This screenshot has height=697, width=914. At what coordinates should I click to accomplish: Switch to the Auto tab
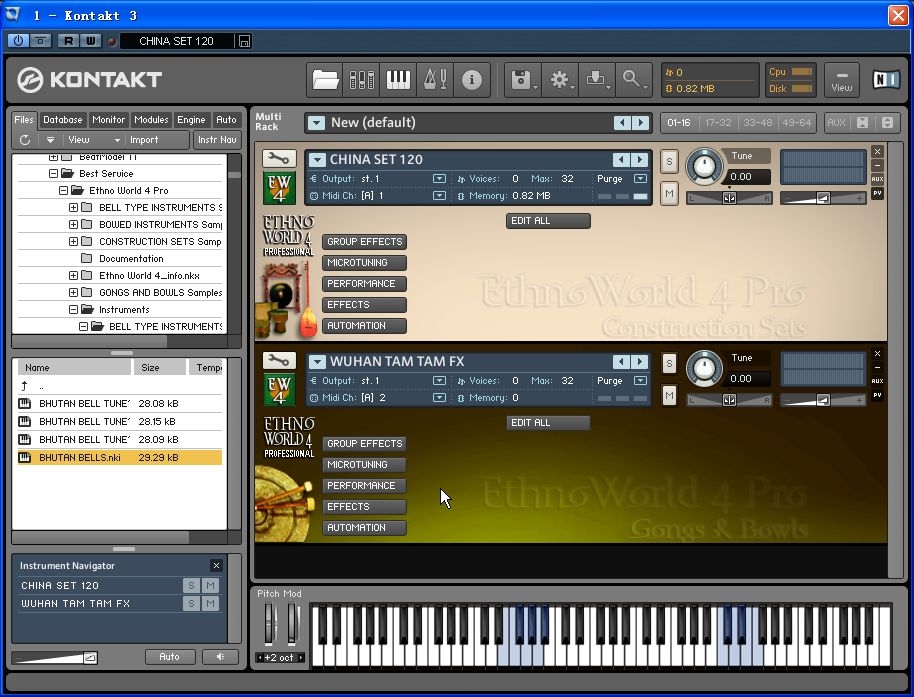click(x=226, y=119)
